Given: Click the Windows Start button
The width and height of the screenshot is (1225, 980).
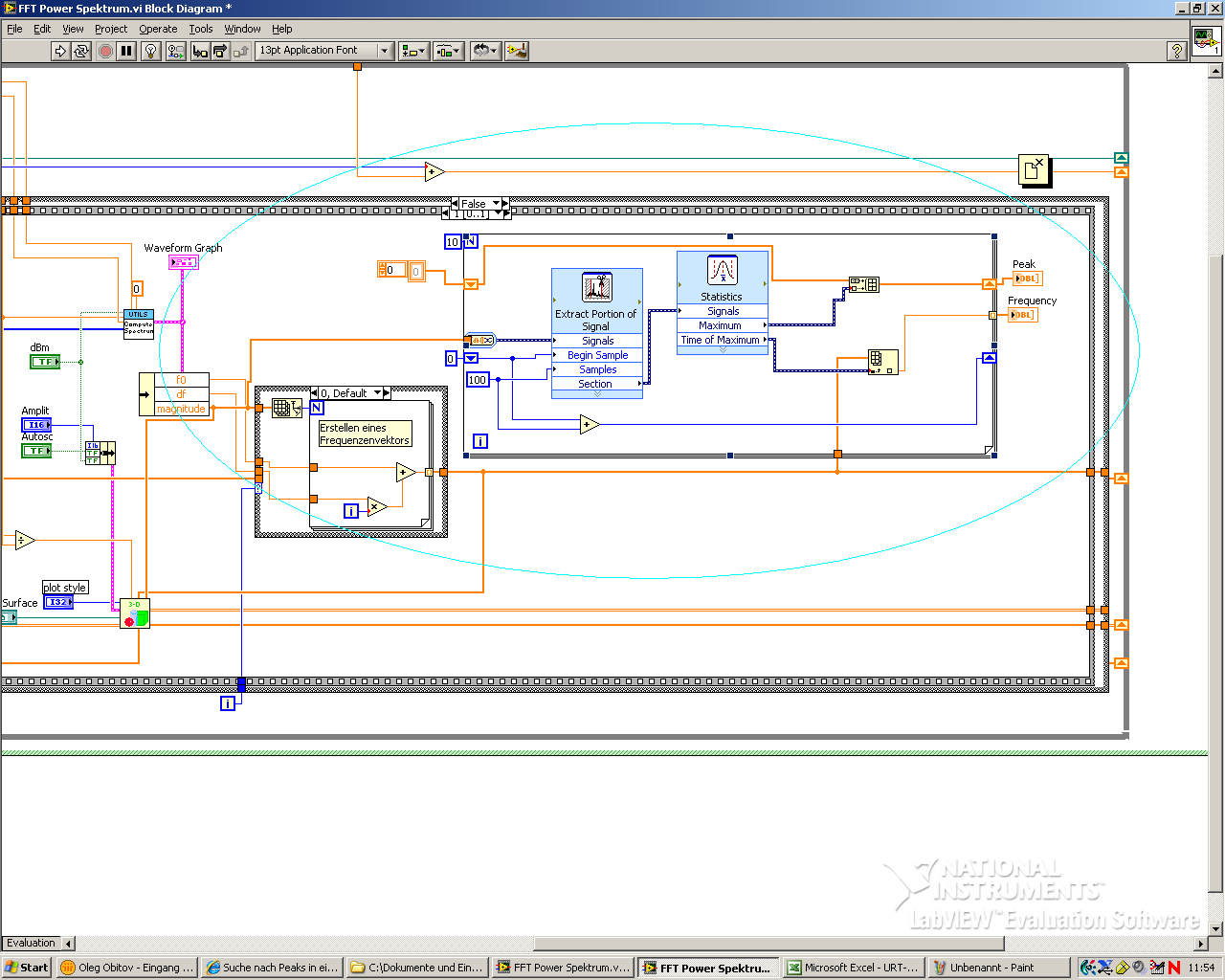Looking at the screenshot, I should [x=27, y=968].
